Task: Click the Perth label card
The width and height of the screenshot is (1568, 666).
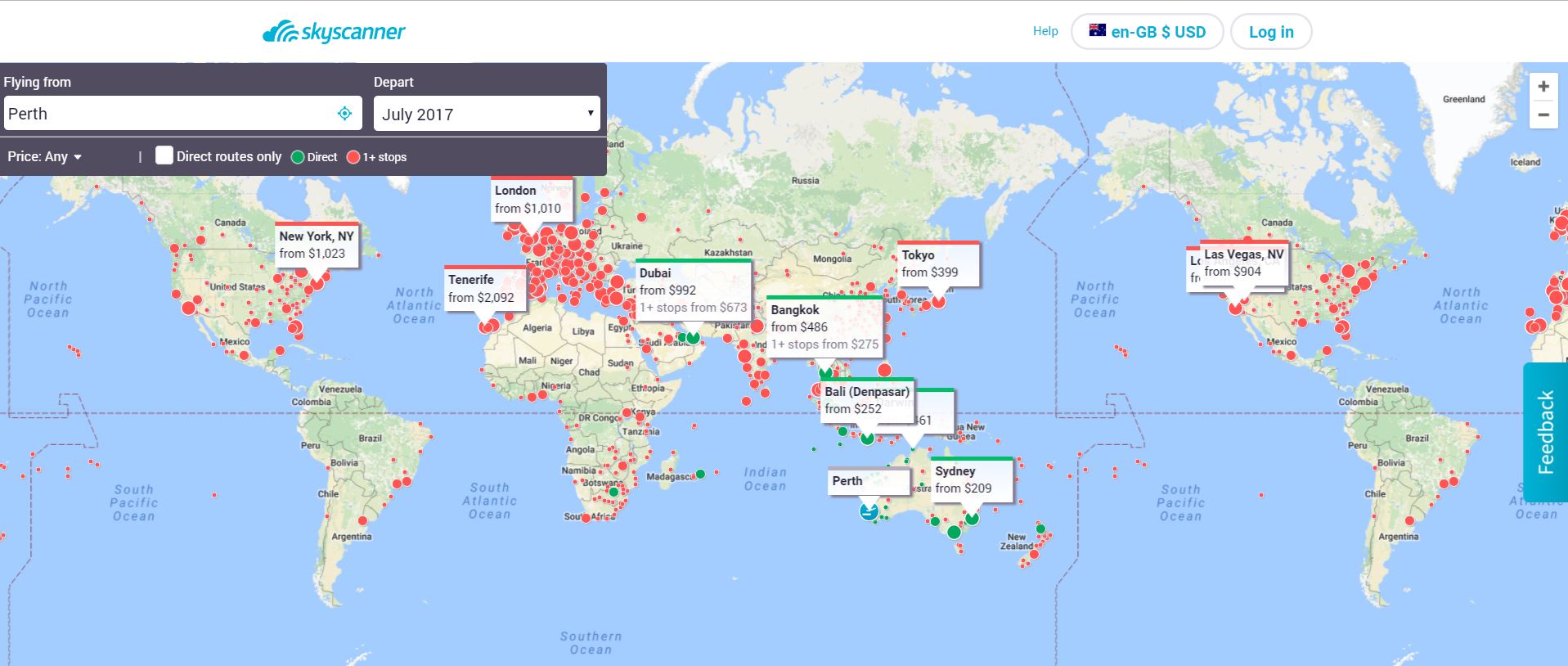Action: point(869,481)
